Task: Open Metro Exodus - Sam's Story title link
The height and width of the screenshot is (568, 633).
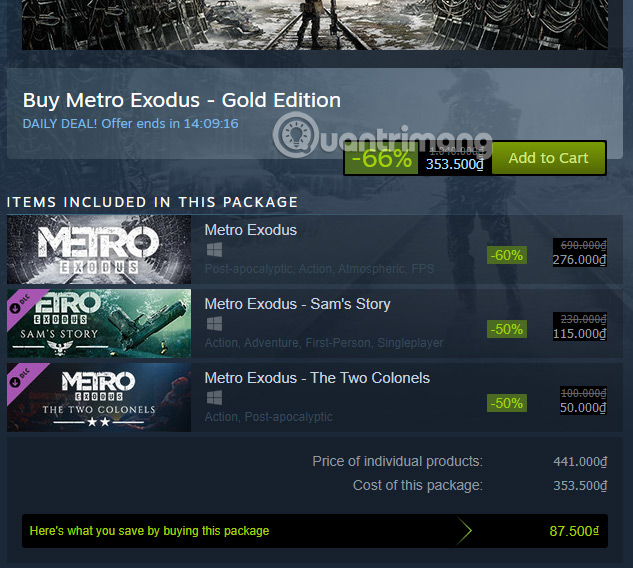Action: coord(297,304)
